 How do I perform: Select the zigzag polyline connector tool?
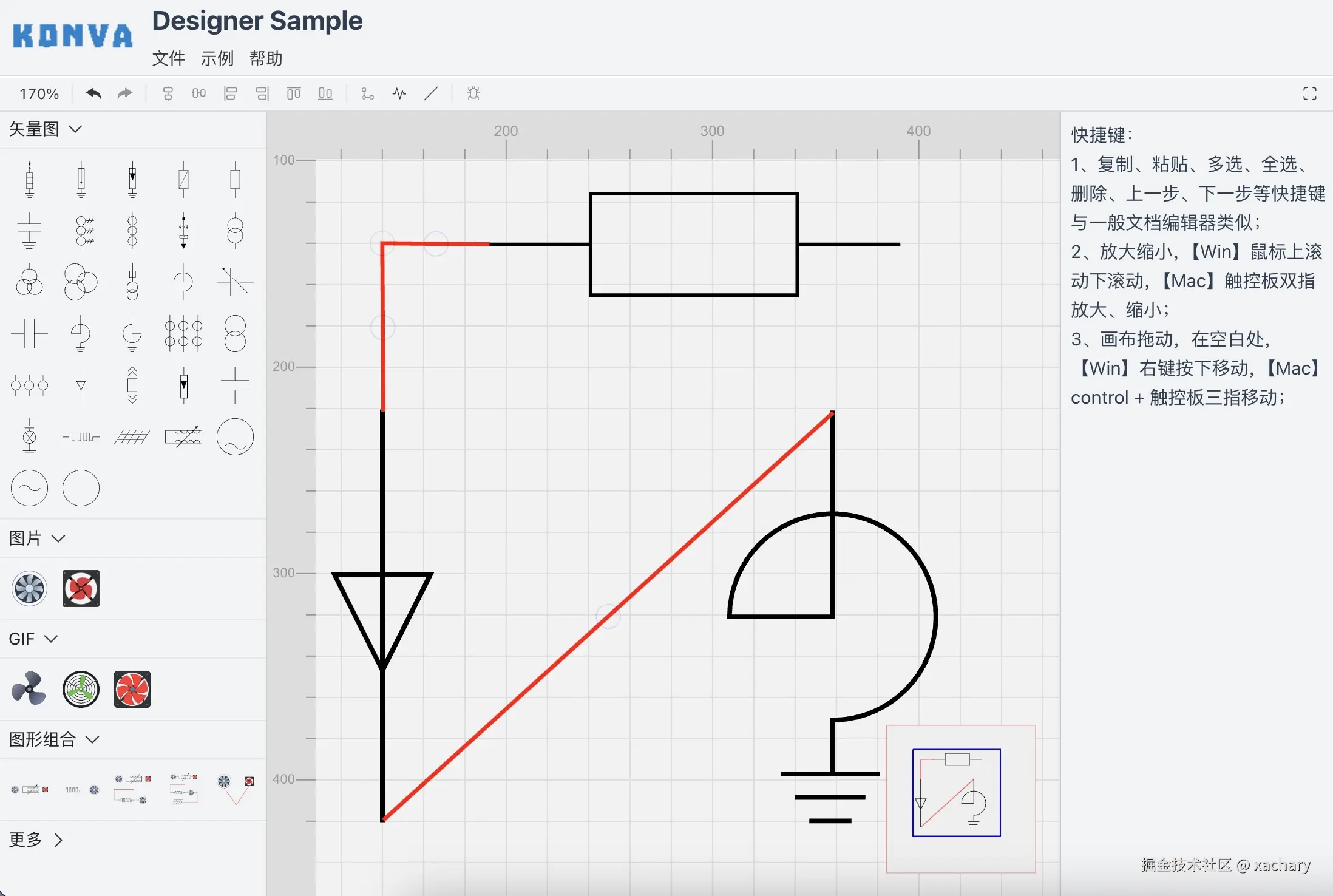tap(399, 93)
